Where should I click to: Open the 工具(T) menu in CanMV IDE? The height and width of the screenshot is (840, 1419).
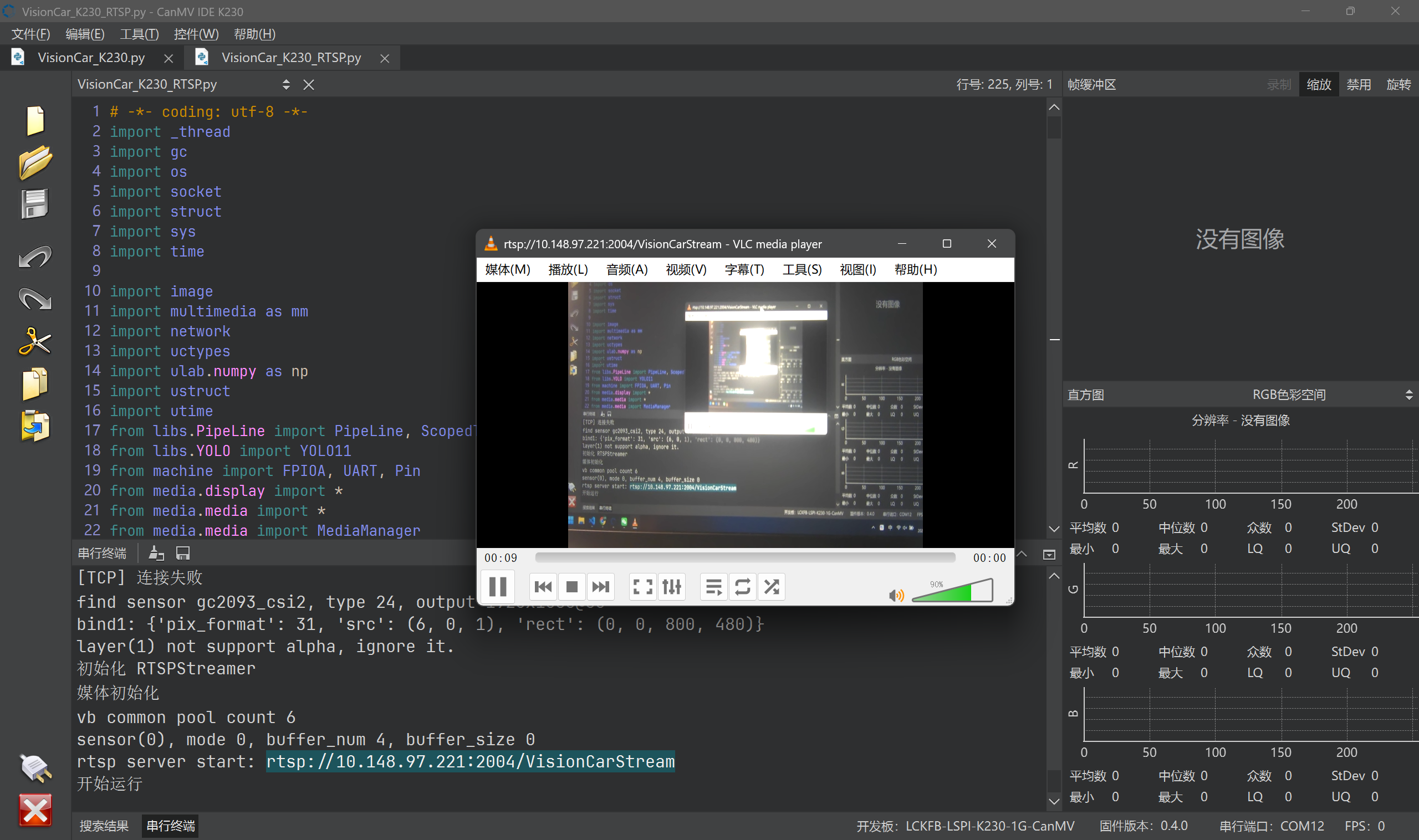click(x=139, y=34)
